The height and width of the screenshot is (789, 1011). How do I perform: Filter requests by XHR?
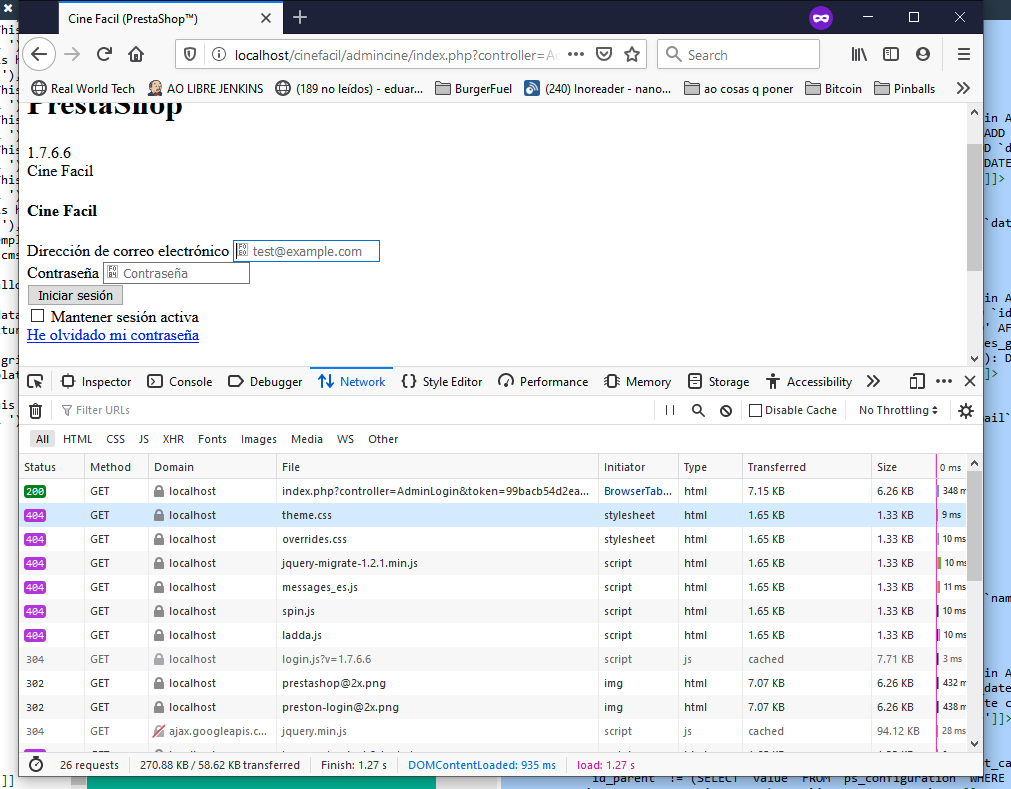pos(173,439)
